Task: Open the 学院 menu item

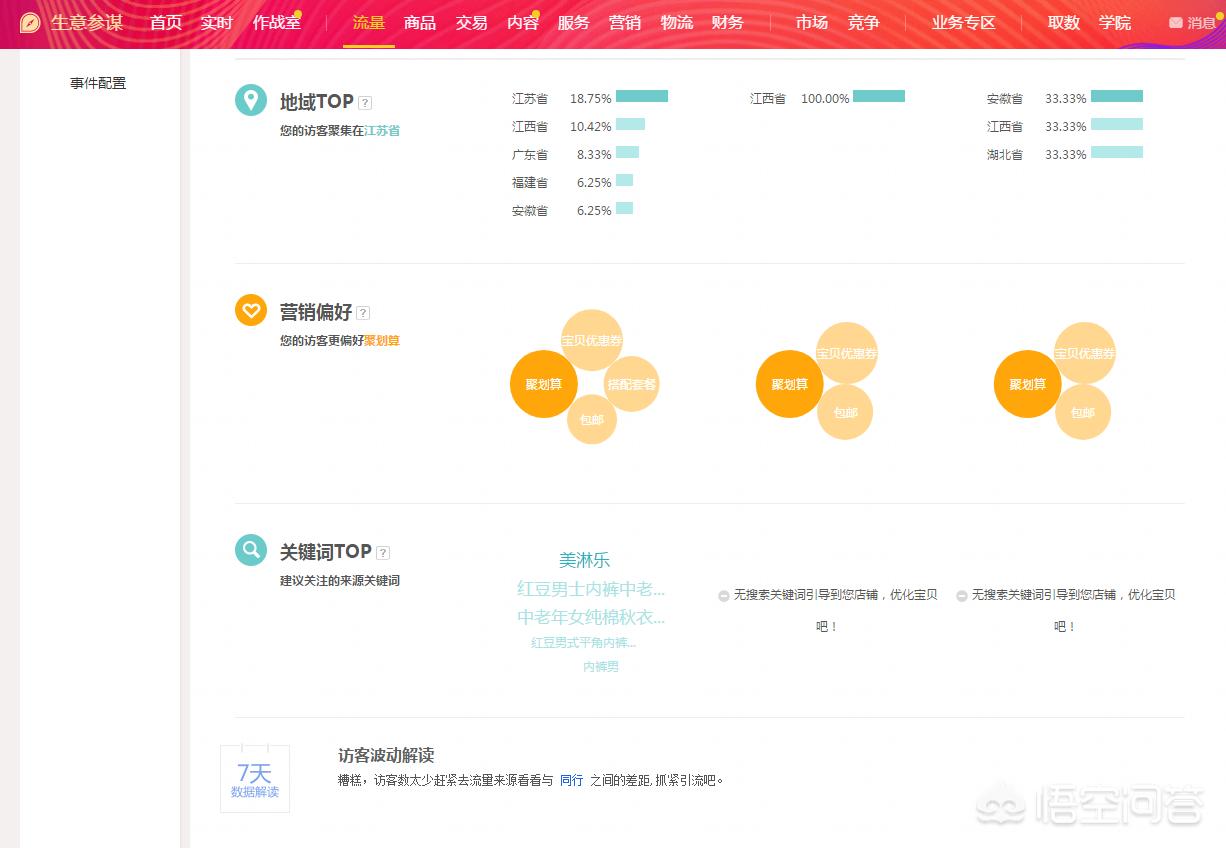Action: [x=1115, y=22]
